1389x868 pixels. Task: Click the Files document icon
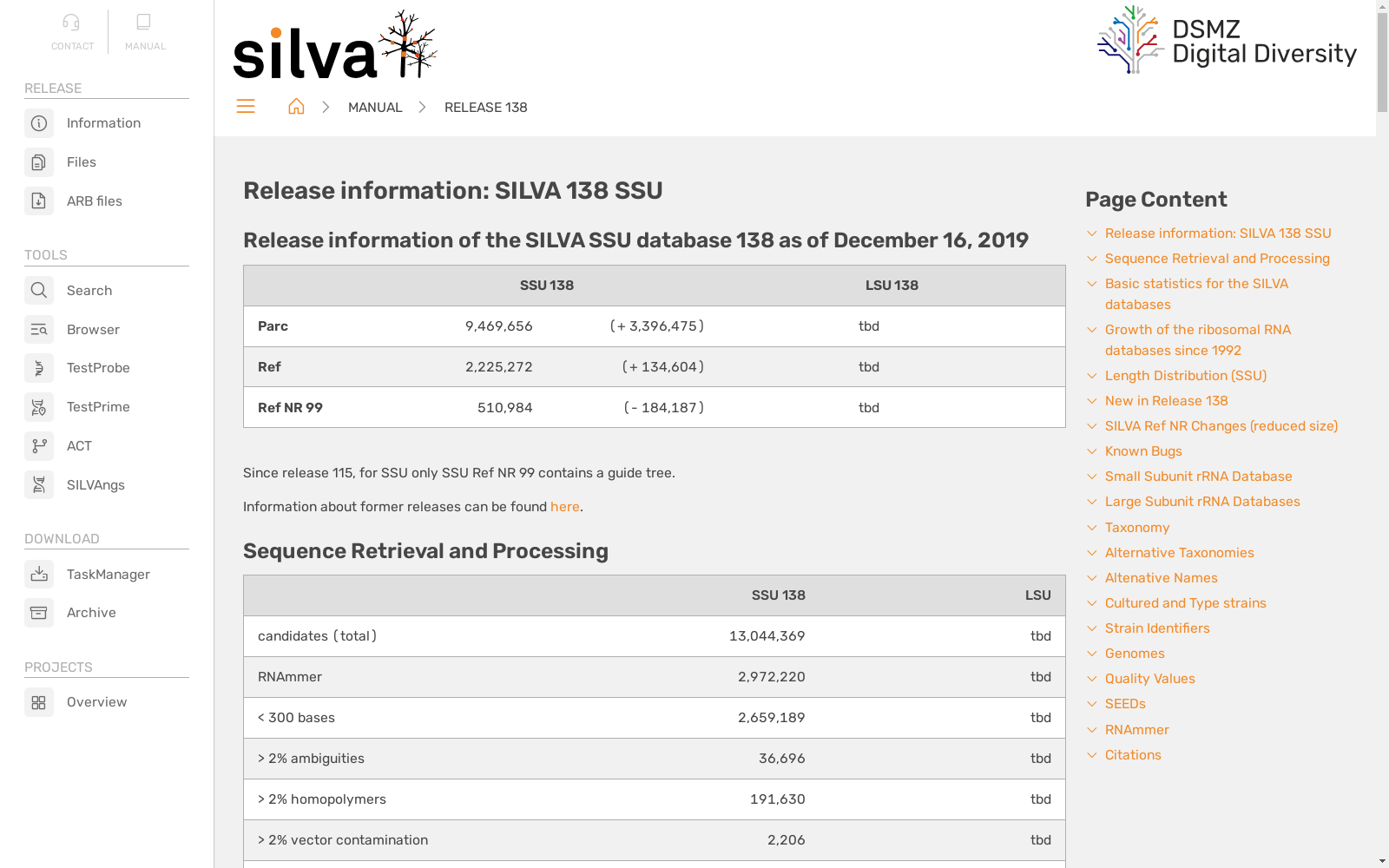pos(39,162)
